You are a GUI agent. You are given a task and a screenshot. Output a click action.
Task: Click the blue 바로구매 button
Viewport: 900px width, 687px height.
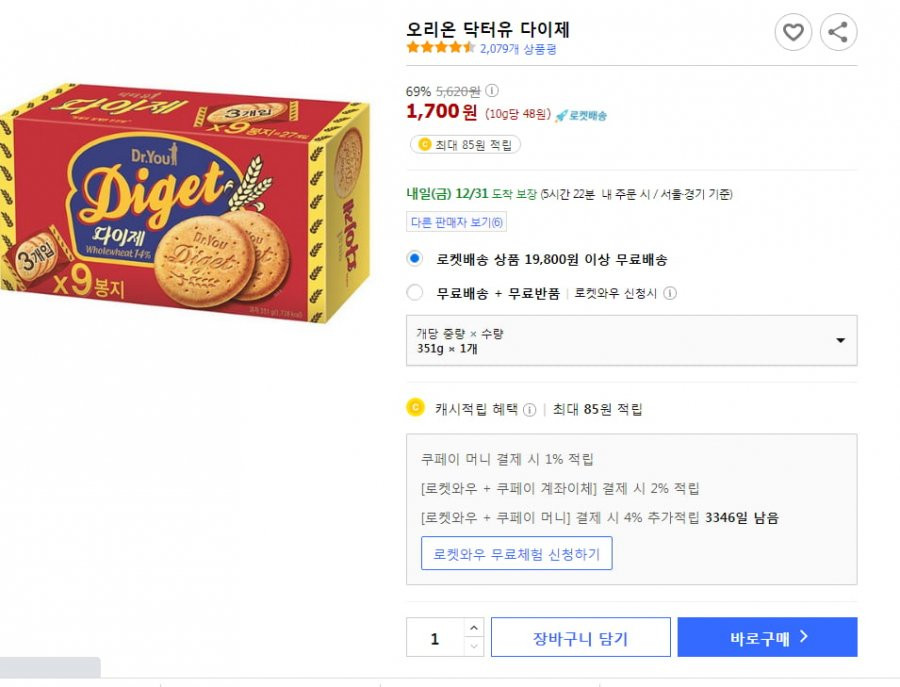767,637
